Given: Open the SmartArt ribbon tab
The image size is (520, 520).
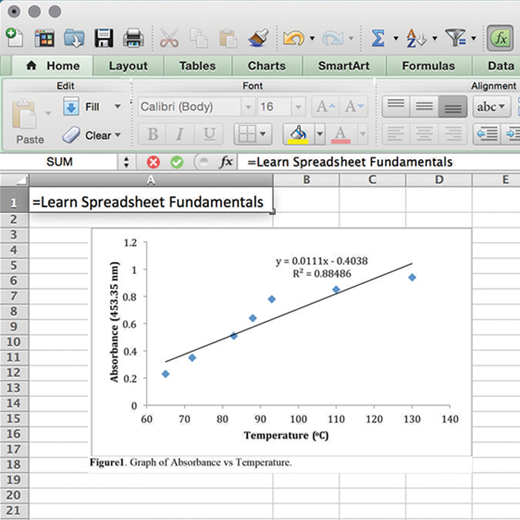Looking at the screenshot, I should coord(344,66).
